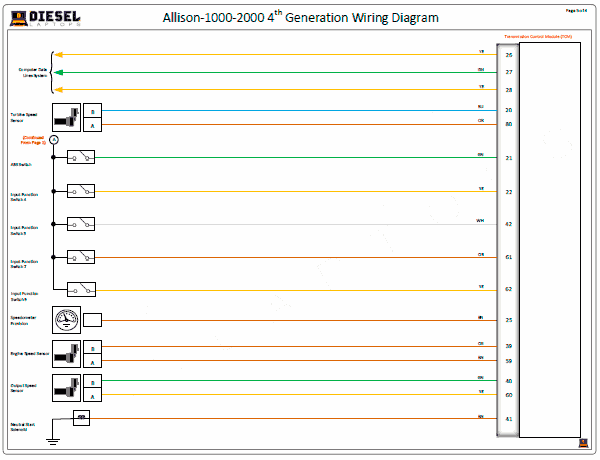Click TCM pin number 39

(x=509, y=346)
